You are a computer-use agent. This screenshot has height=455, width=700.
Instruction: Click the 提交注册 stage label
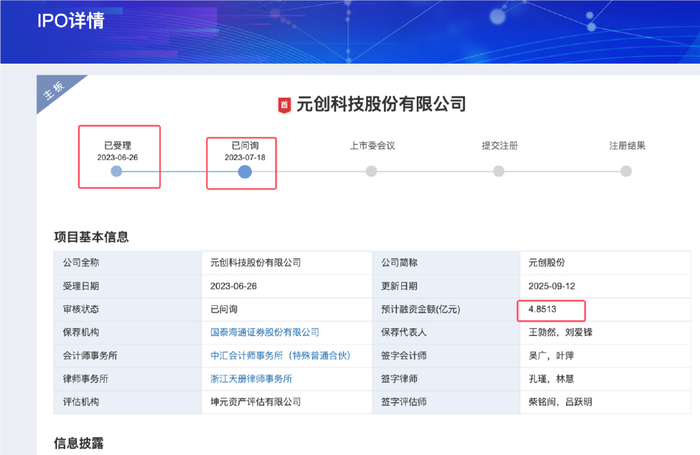500,146
